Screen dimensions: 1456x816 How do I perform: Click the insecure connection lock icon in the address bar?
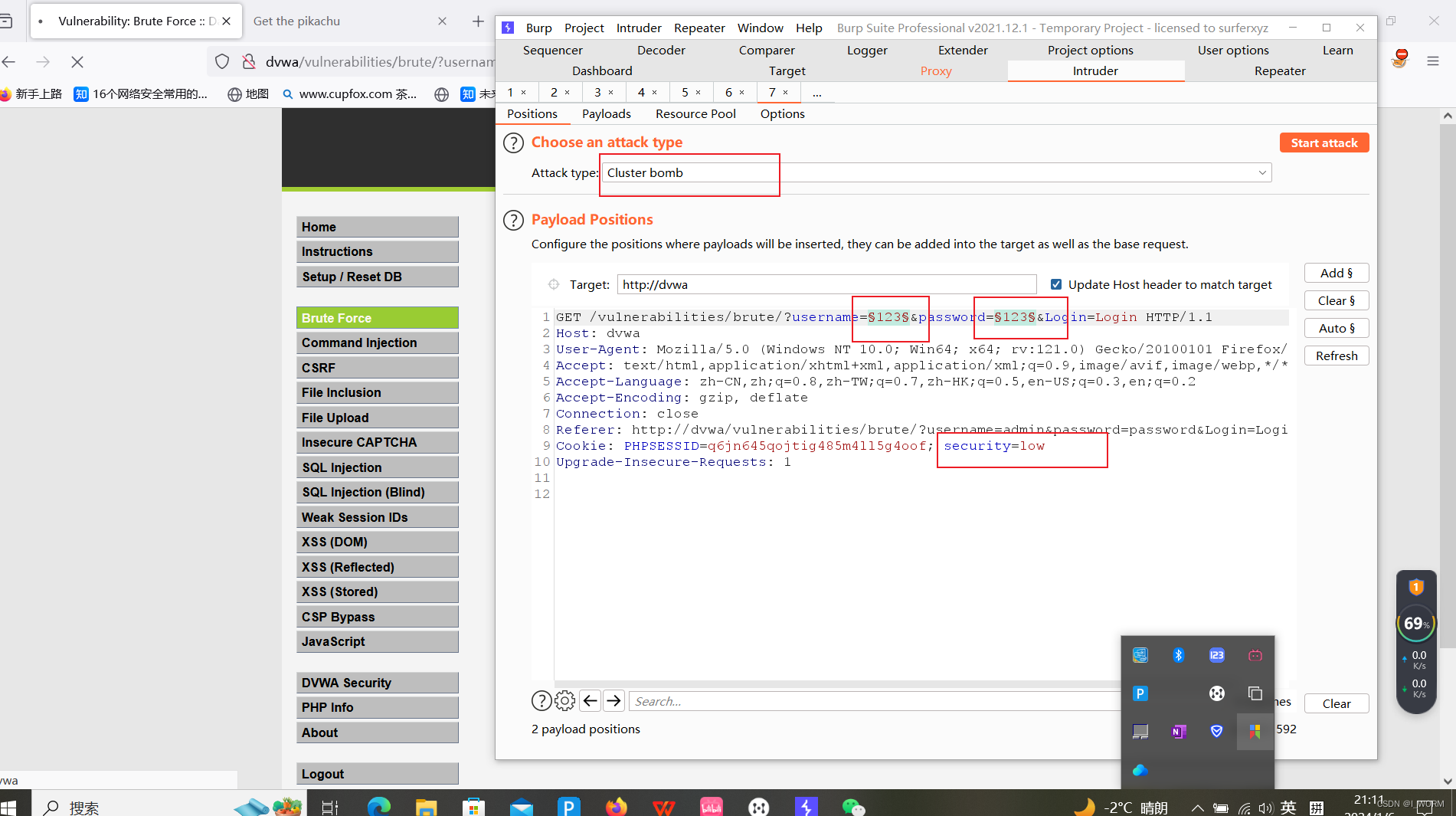[x=249, y=62]
